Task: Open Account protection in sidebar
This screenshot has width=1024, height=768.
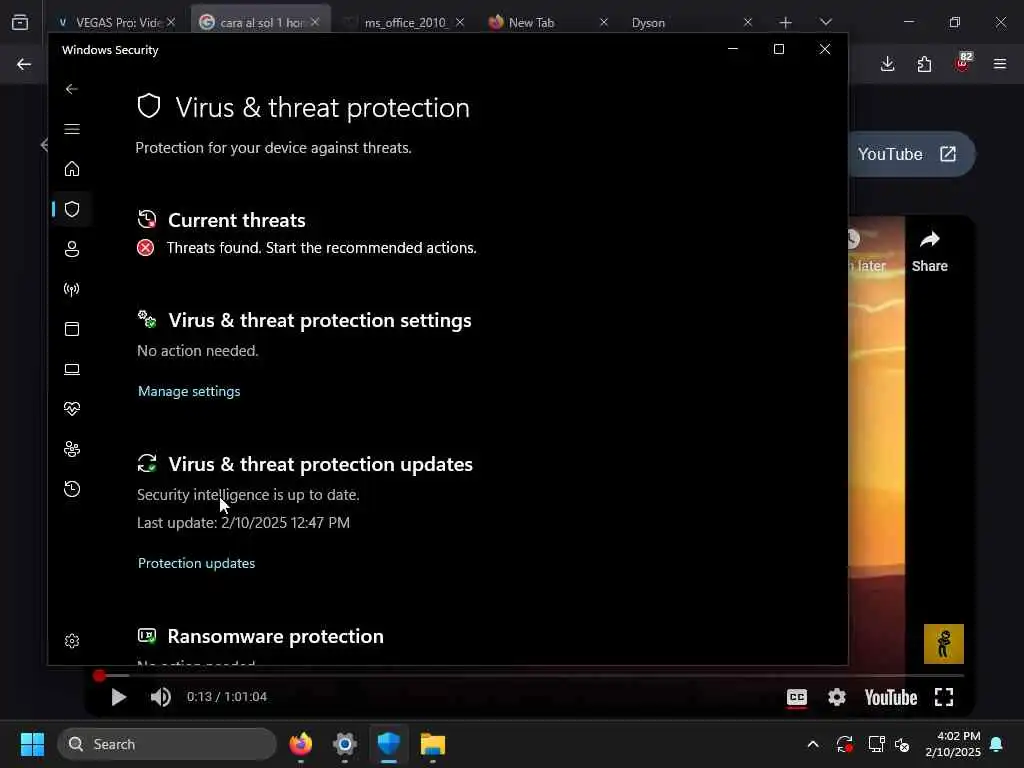Action: pos(72,249)
